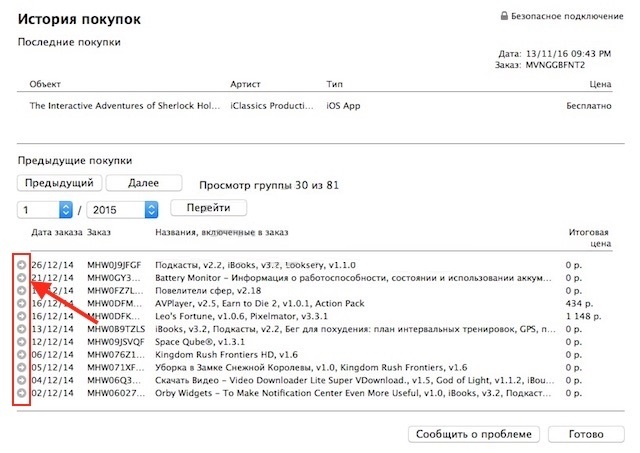Open arrow for Leo's Fortune order
The image size is (640, 453).
21,317
